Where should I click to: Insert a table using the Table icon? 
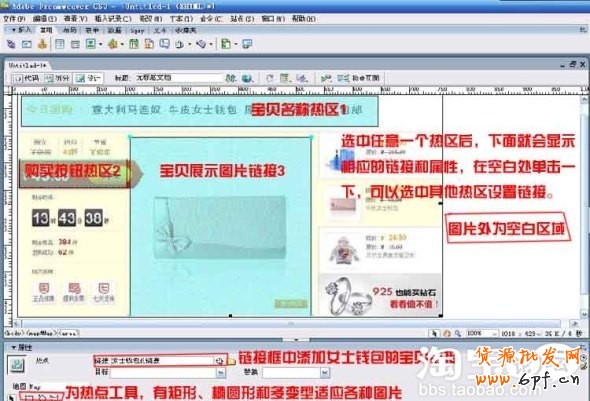pos(59,44)
